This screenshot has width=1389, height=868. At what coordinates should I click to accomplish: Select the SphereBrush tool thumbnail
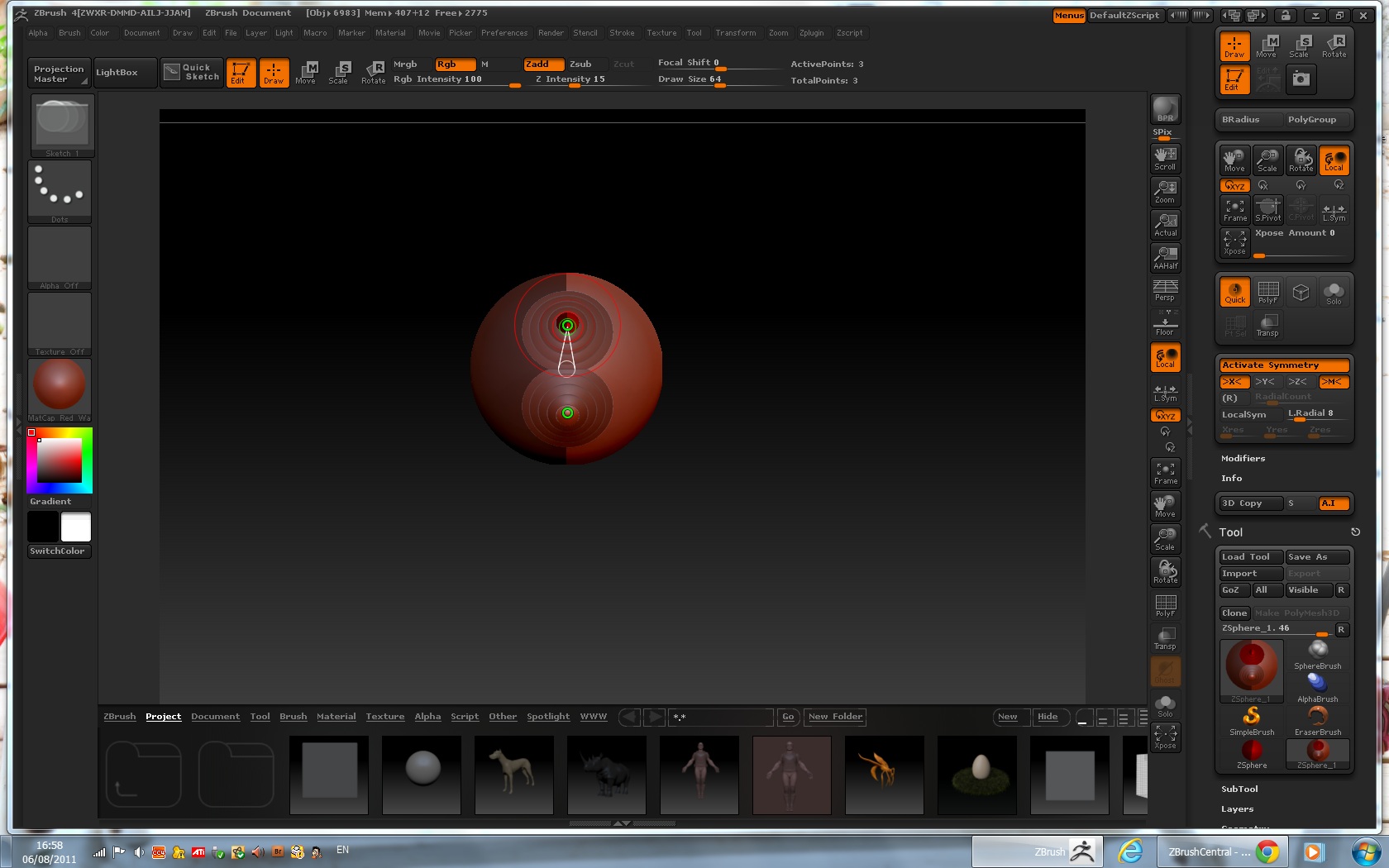click(1318, 655)
